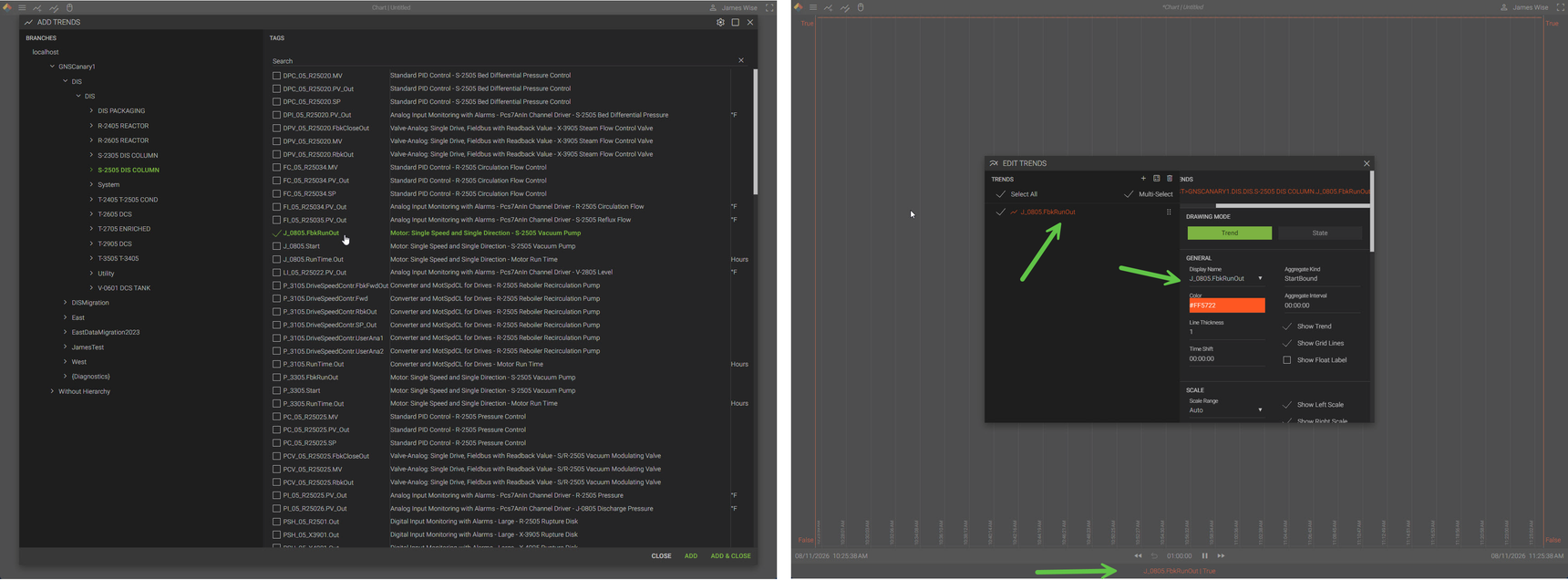This screenshot has width=1568, height=580.
Task: Toggle the Show Grid Lines option
Action: pyautogui.click(x=1287, y=344)
